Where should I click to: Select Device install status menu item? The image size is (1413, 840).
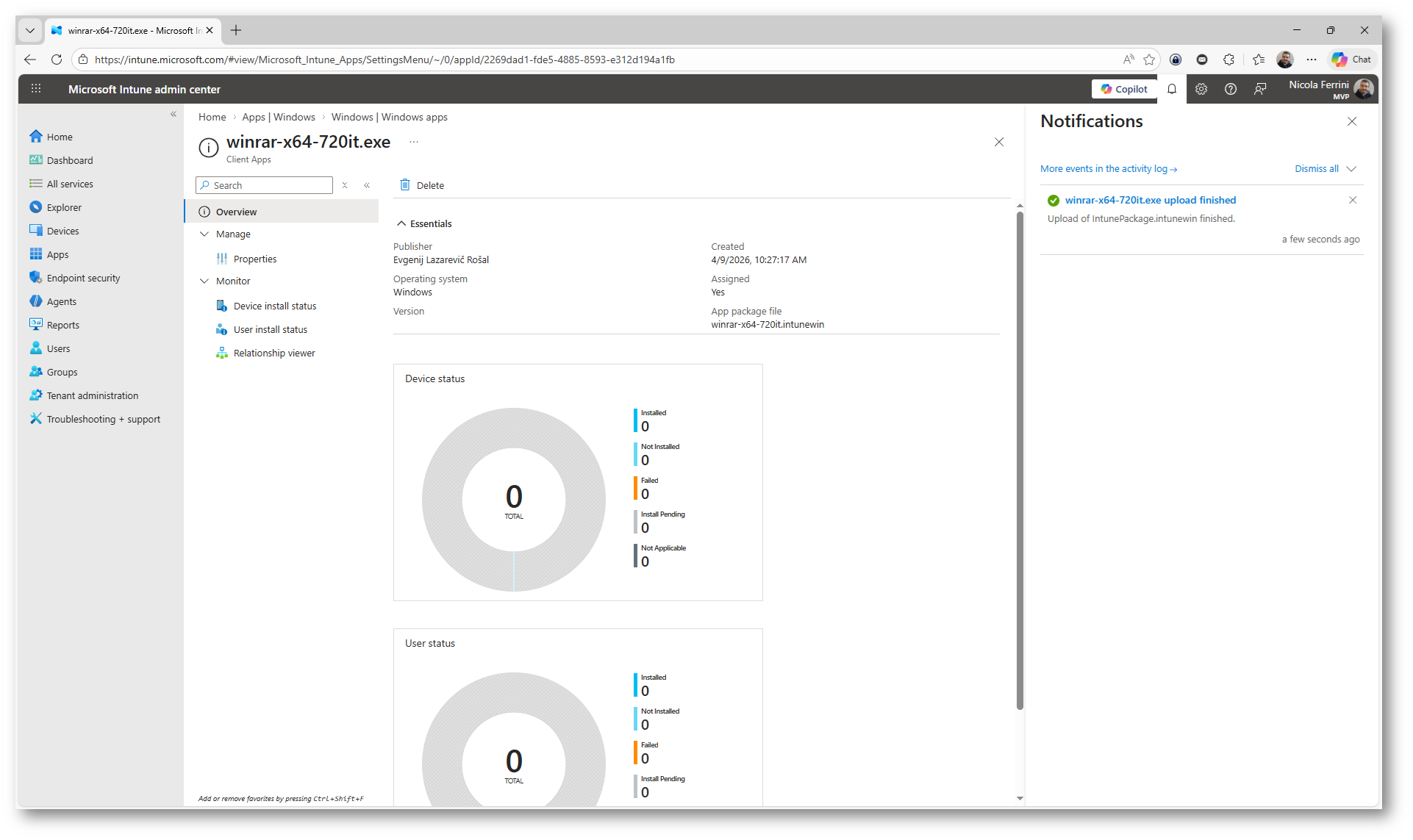click(274, 306)
